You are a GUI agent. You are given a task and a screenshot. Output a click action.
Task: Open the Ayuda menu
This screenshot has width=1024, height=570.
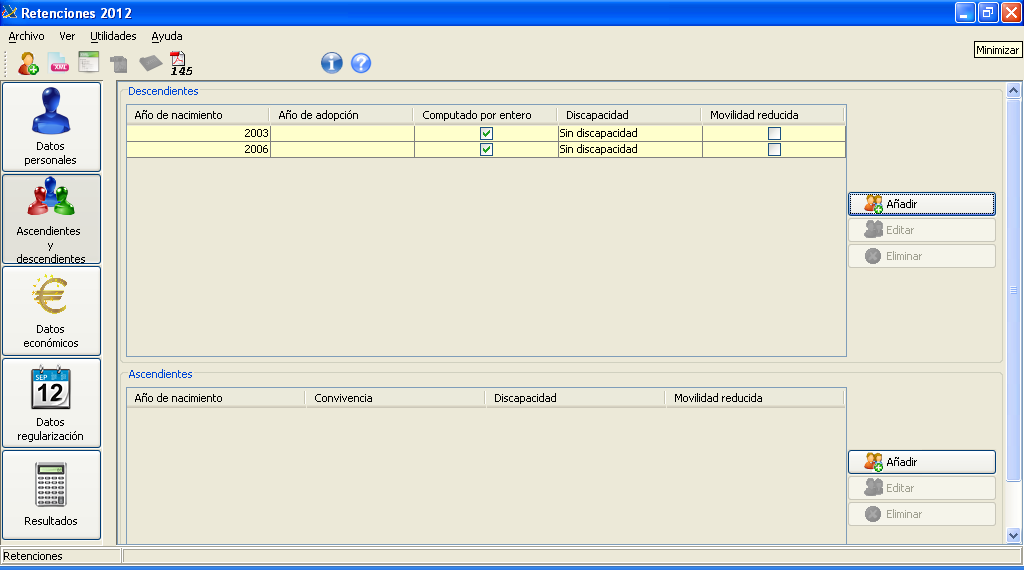point(167,36)
